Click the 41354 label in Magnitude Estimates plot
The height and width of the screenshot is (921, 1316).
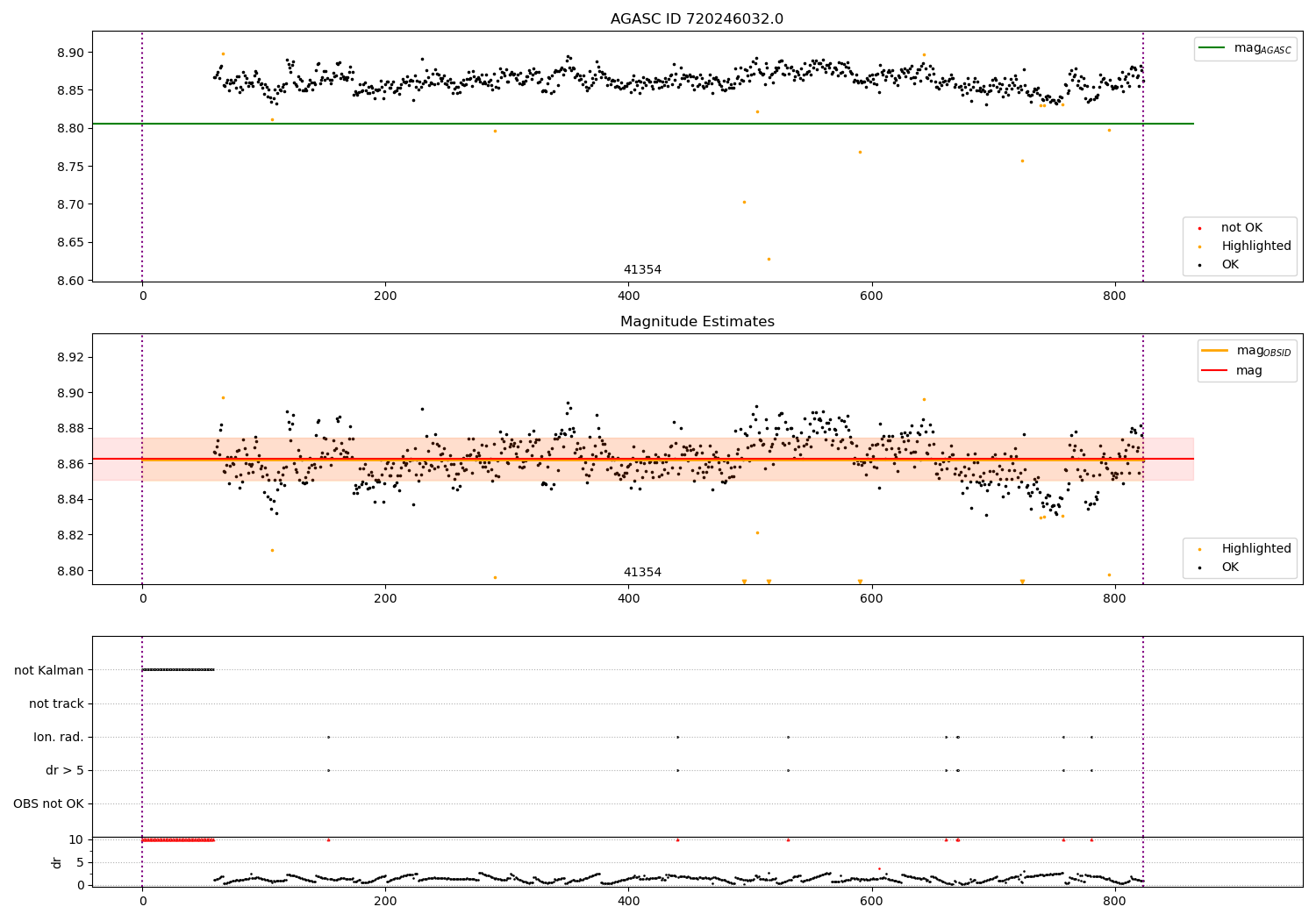pyautogui.click(x=642, y=573)
